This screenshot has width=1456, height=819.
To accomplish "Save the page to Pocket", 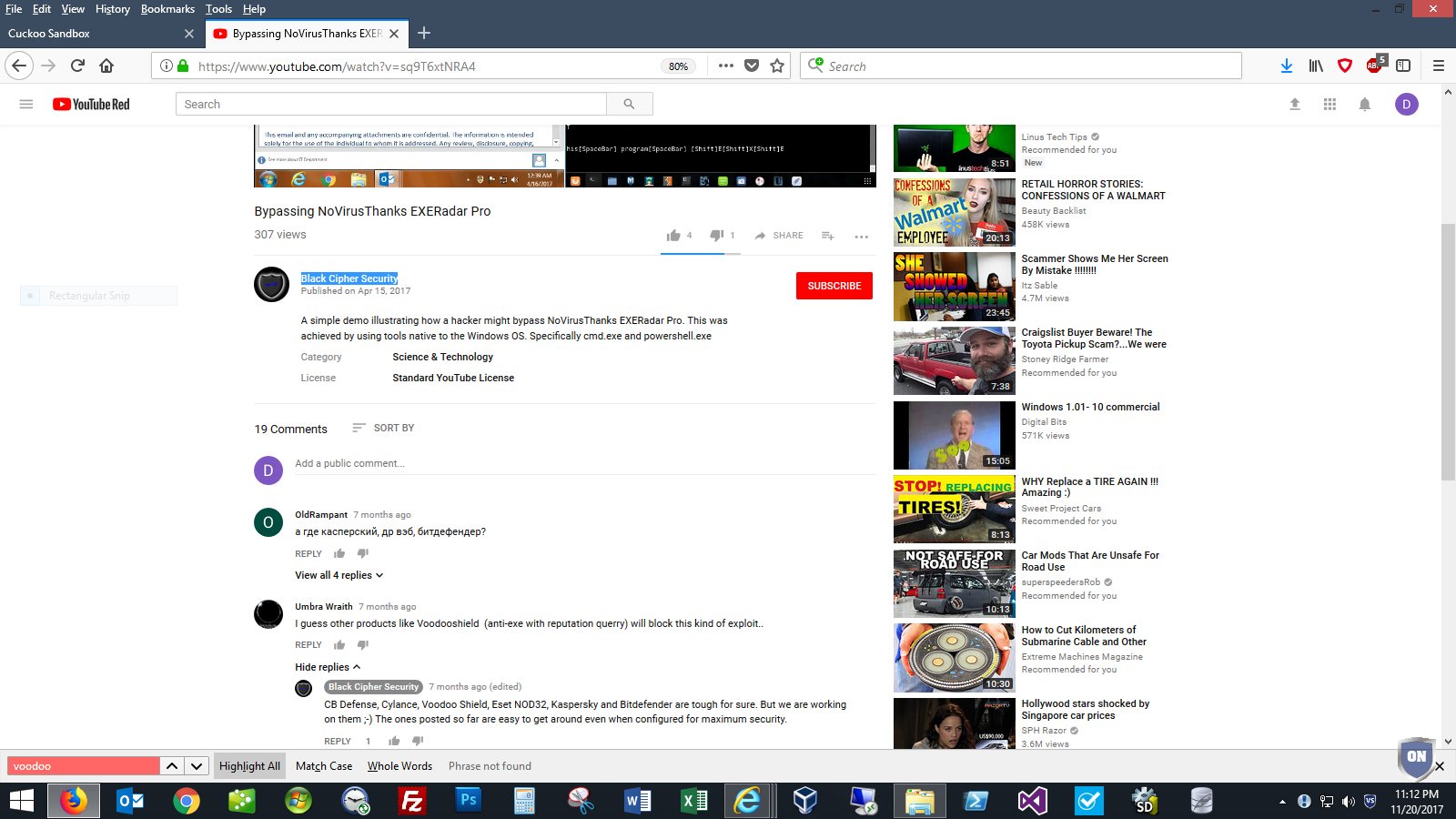I will coord(752,66).
